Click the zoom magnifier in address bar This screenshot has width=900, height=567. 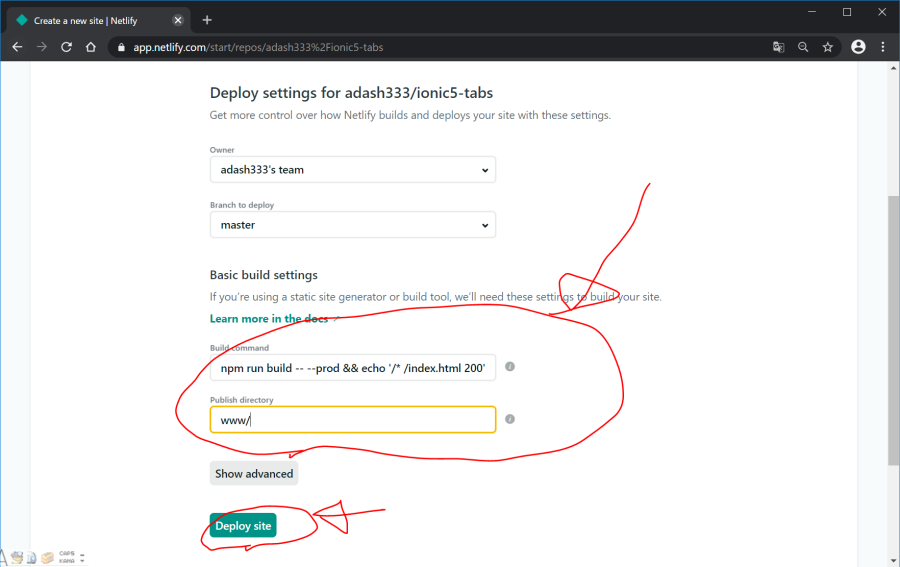click(x=802, y=47)
